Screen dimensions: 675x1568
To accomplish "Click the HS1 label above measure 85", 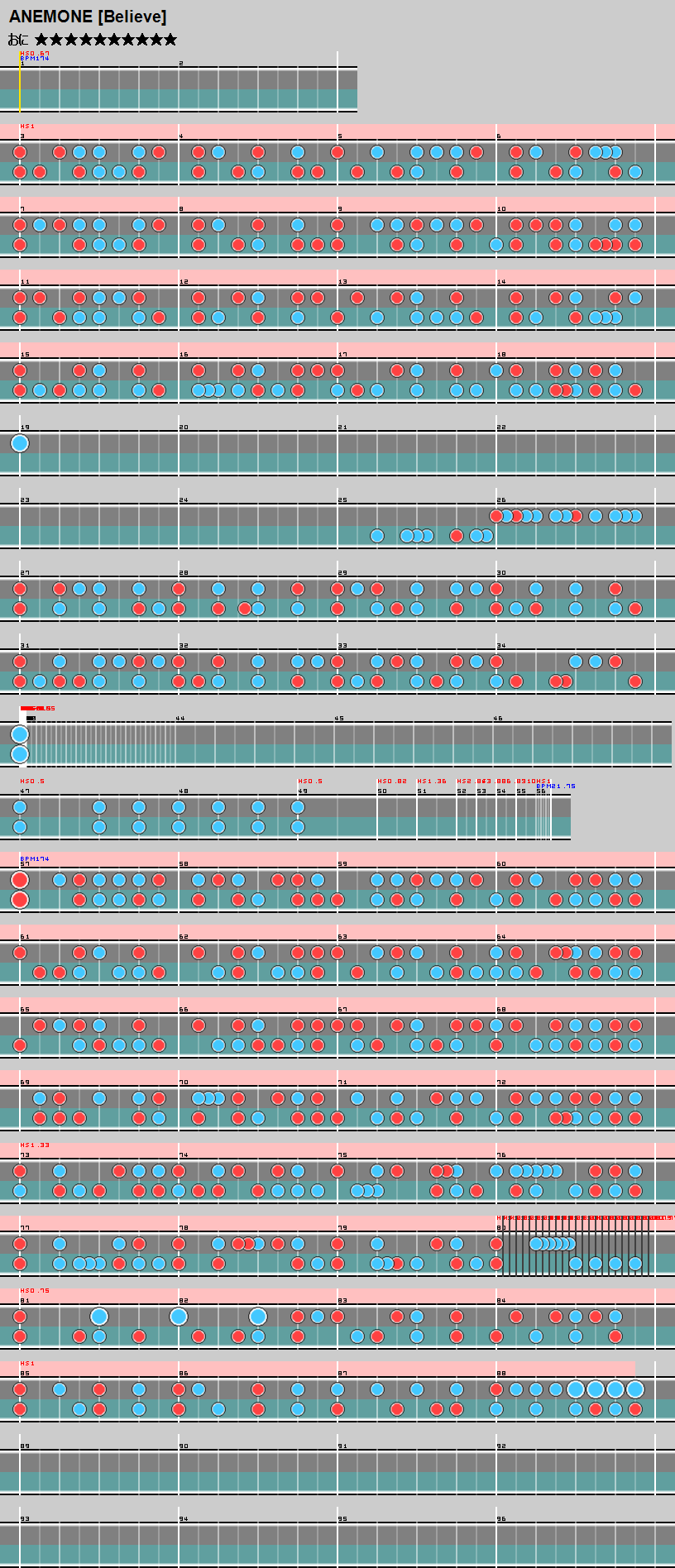I will click(x=27, y=1364).
